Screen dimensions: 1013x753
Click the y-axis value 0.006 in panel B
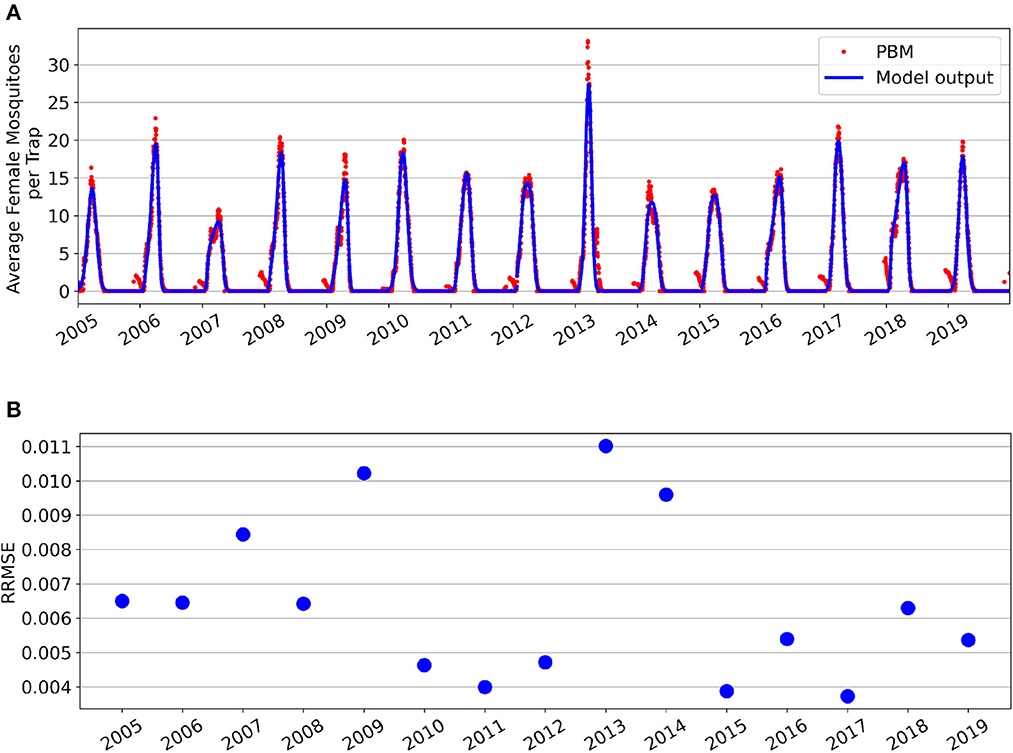pyautogui.click(x=46, y=618)
